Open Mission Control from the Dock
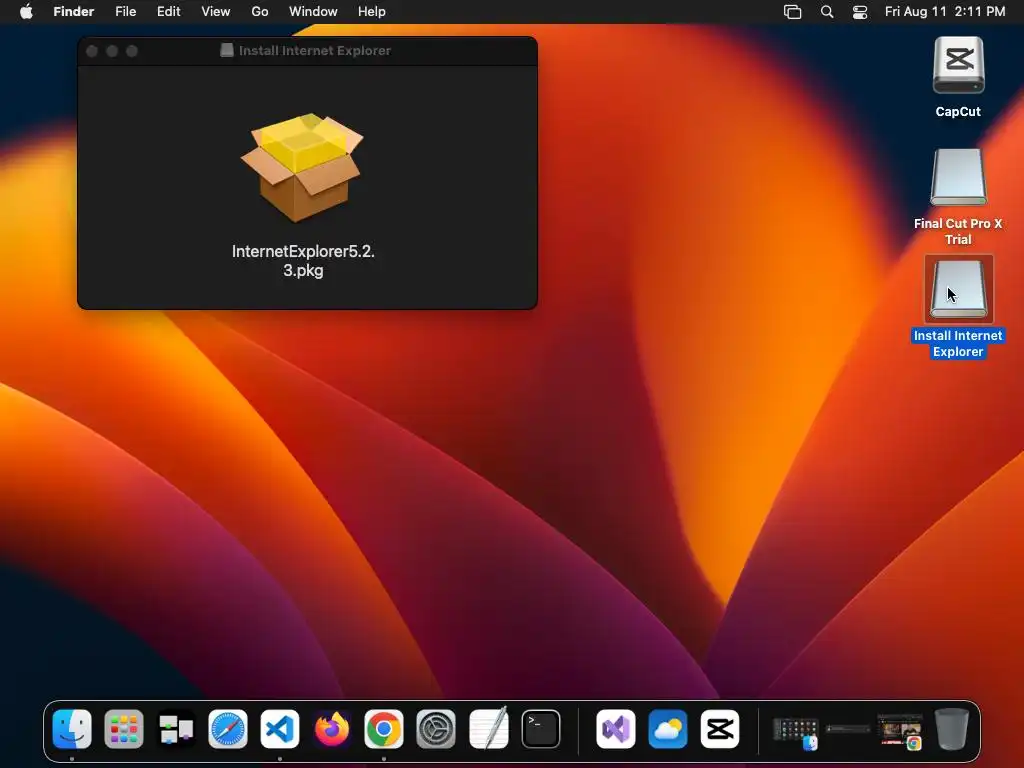This screenshot has height=768, width=1024. tap(176, 729)
